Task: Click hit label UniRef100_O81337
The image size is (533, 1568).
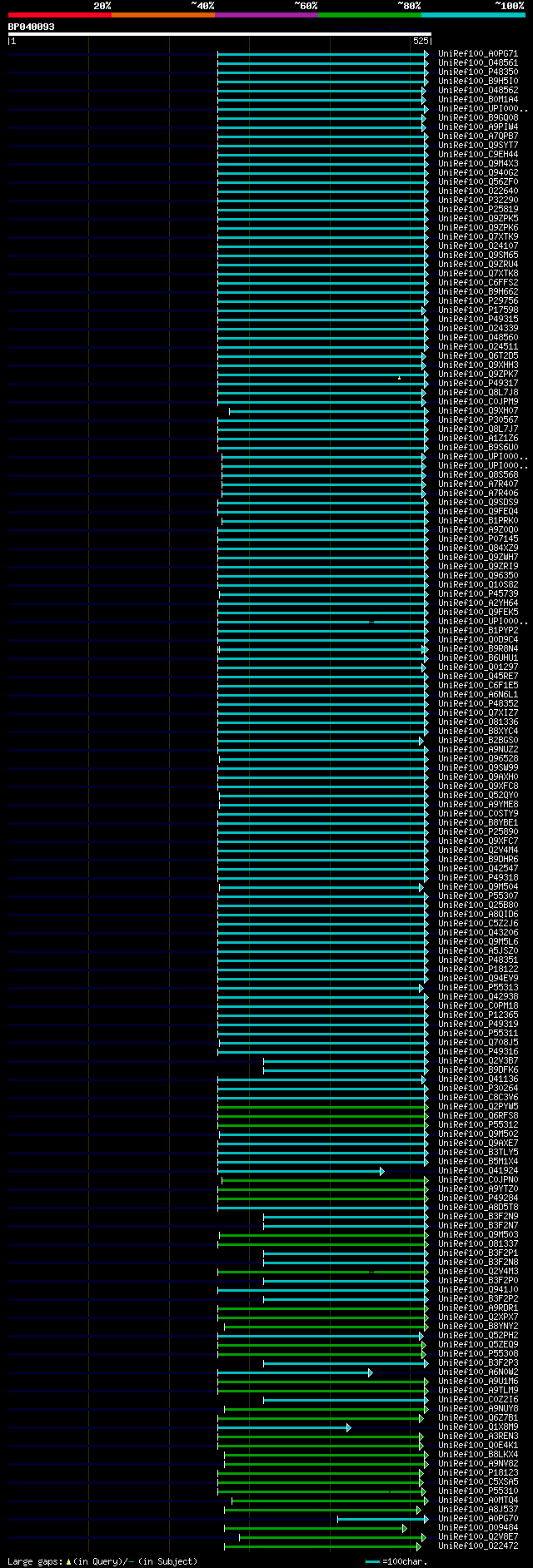Action: tap(478, 1243)
